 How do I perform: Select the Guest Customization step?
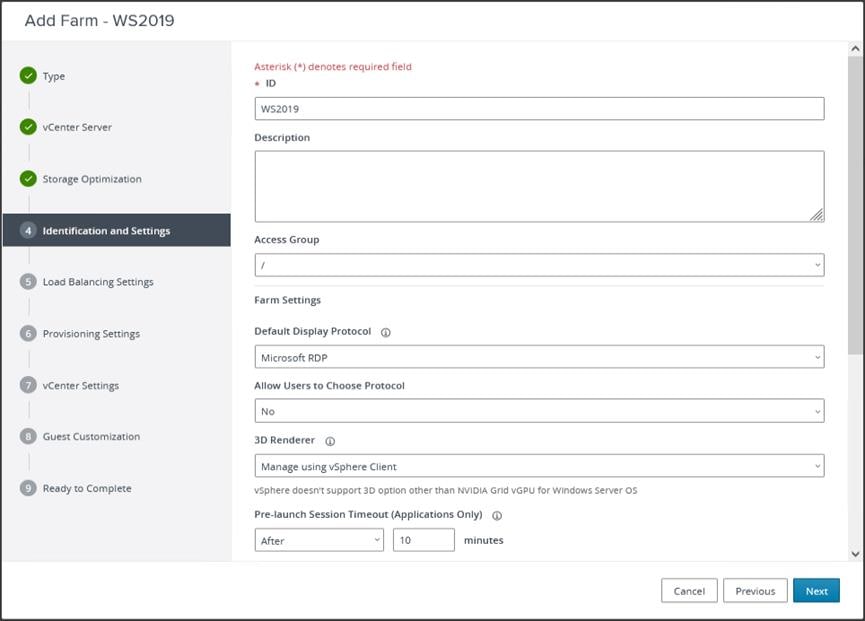91,437
